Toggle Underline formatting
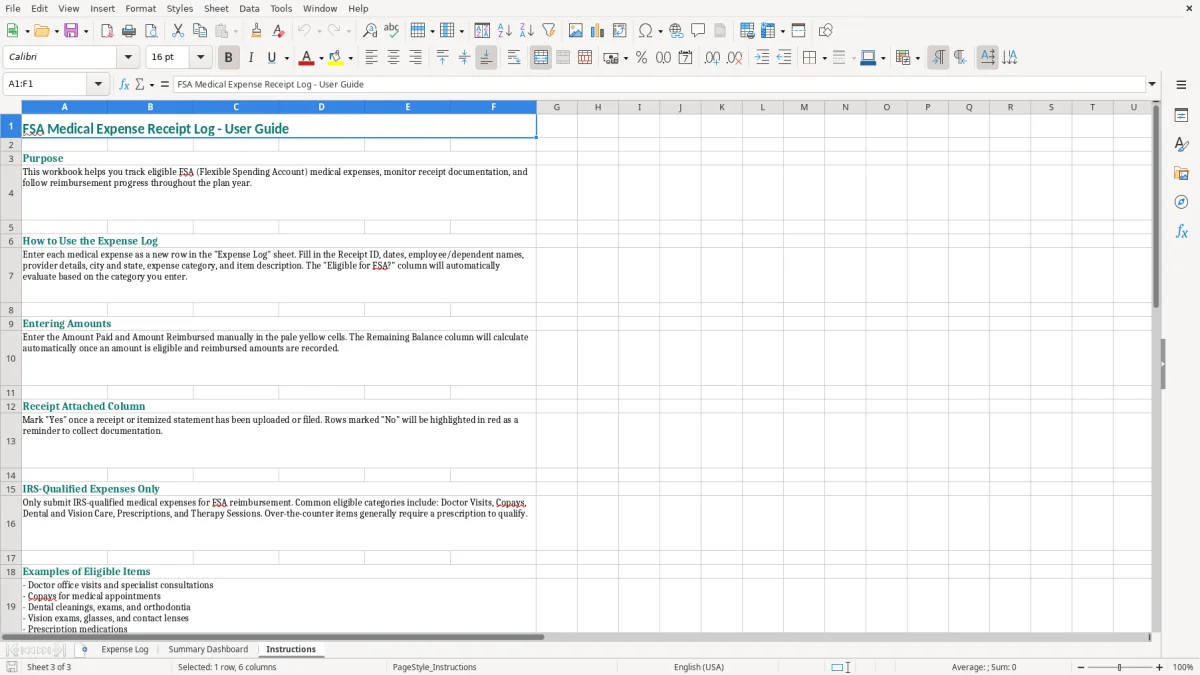 [x=272, y=58]
